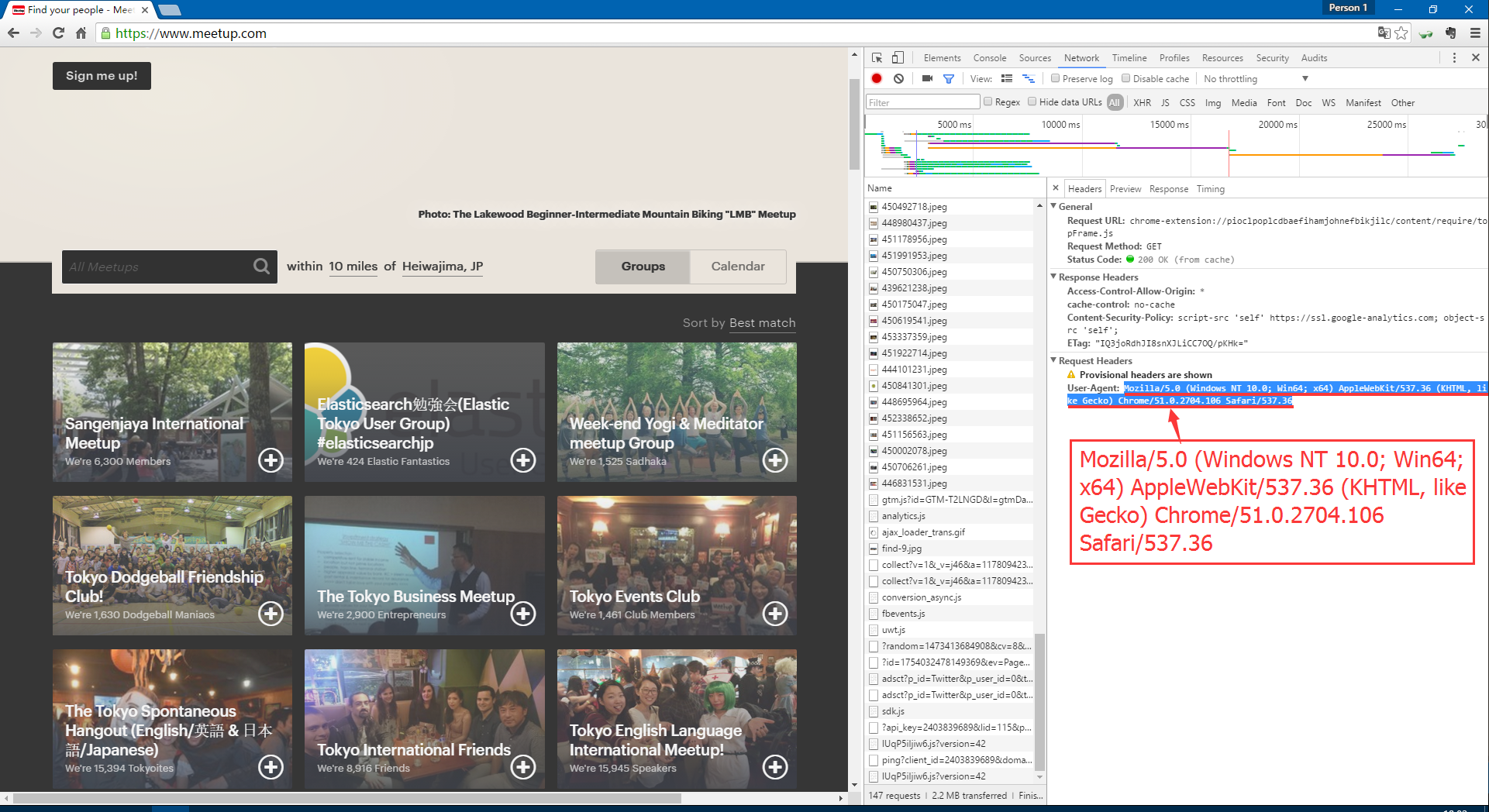Join Tokyo Events Club plus icon
Screen dimensions: 1489x812
[x=775, y=614]
